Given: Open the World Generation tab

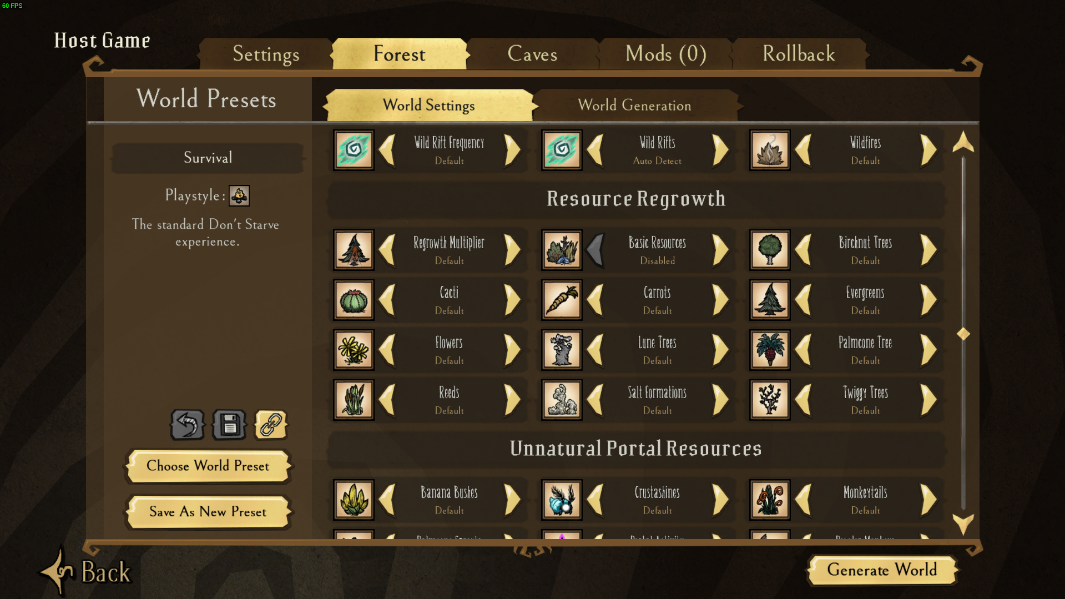Looking at the screenshot, I should click(635, 105).
